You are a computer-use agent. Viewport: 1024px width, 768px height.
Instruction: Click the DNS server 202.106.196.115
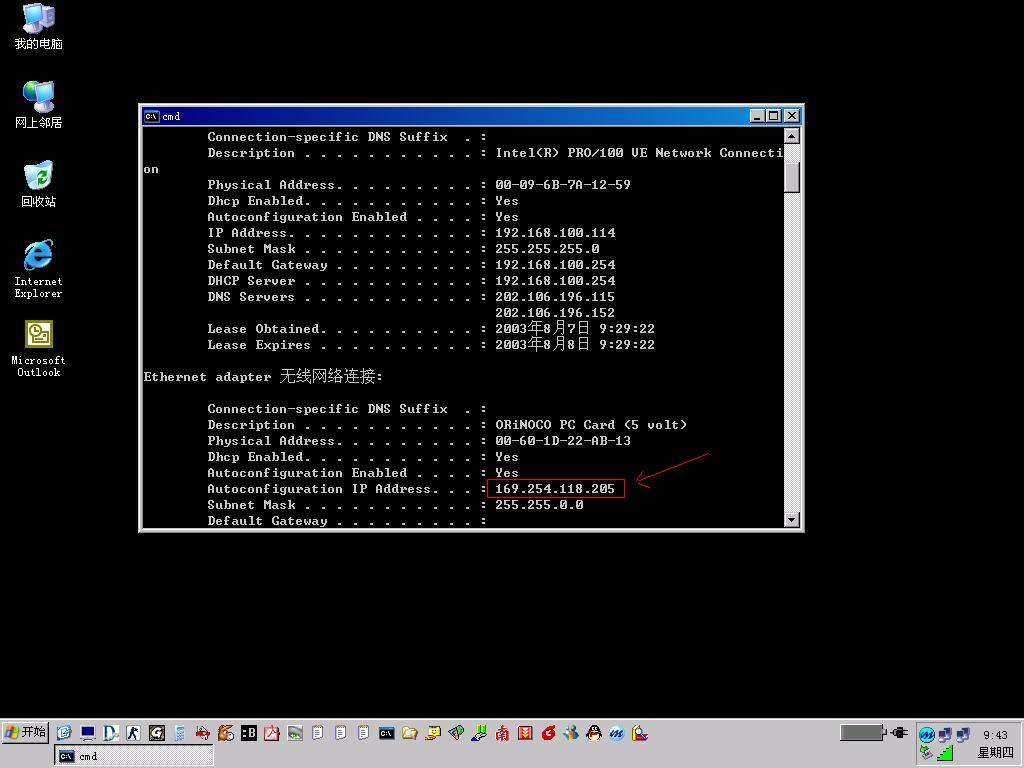coord(555,296)
